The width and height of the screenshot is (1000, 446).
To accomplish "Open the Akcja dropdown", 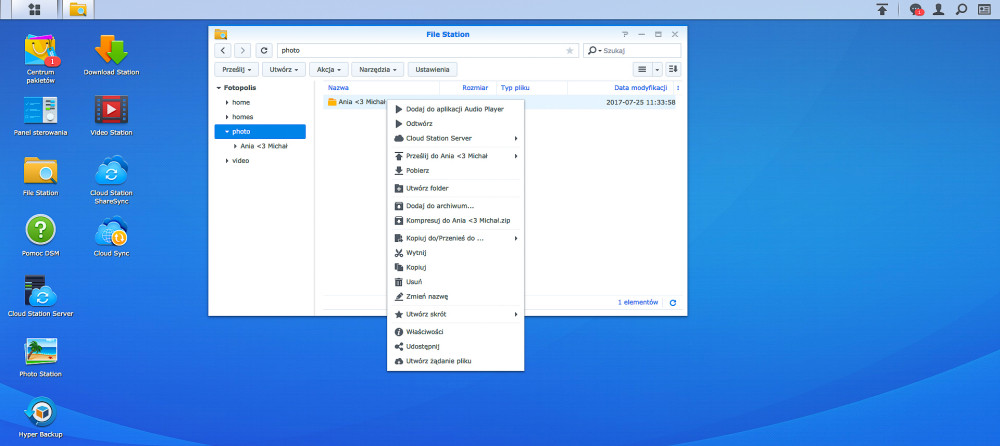I will pos(329,69).
